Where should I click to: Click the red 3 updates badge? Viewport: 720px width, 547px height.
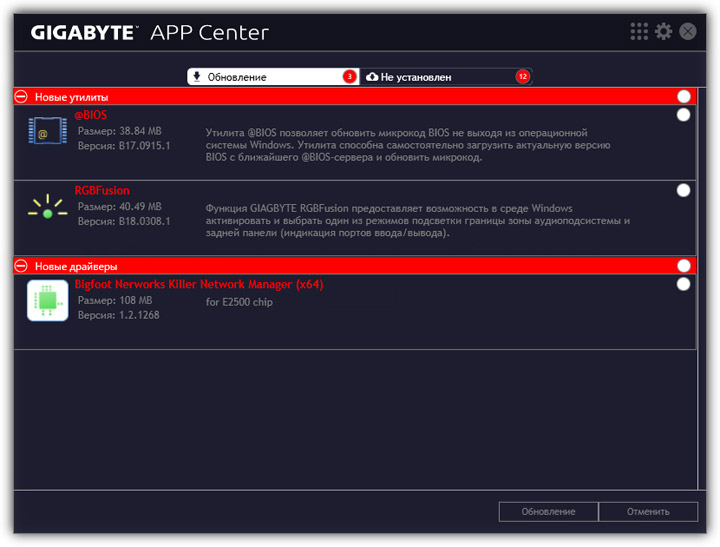click(349, 77)
